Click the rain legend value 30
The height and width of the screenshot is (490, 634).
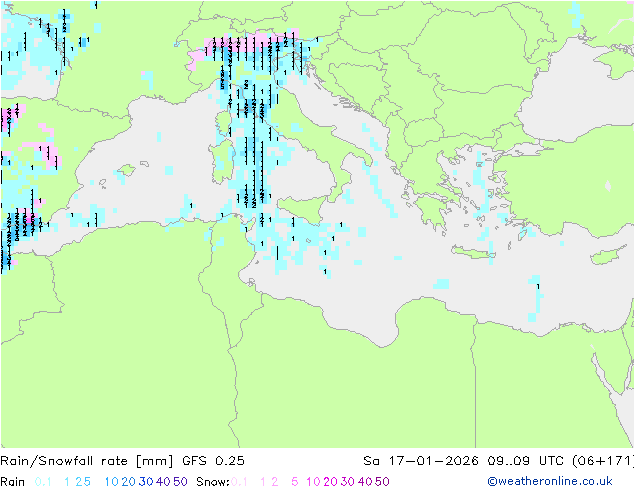(x=146, y=482)
